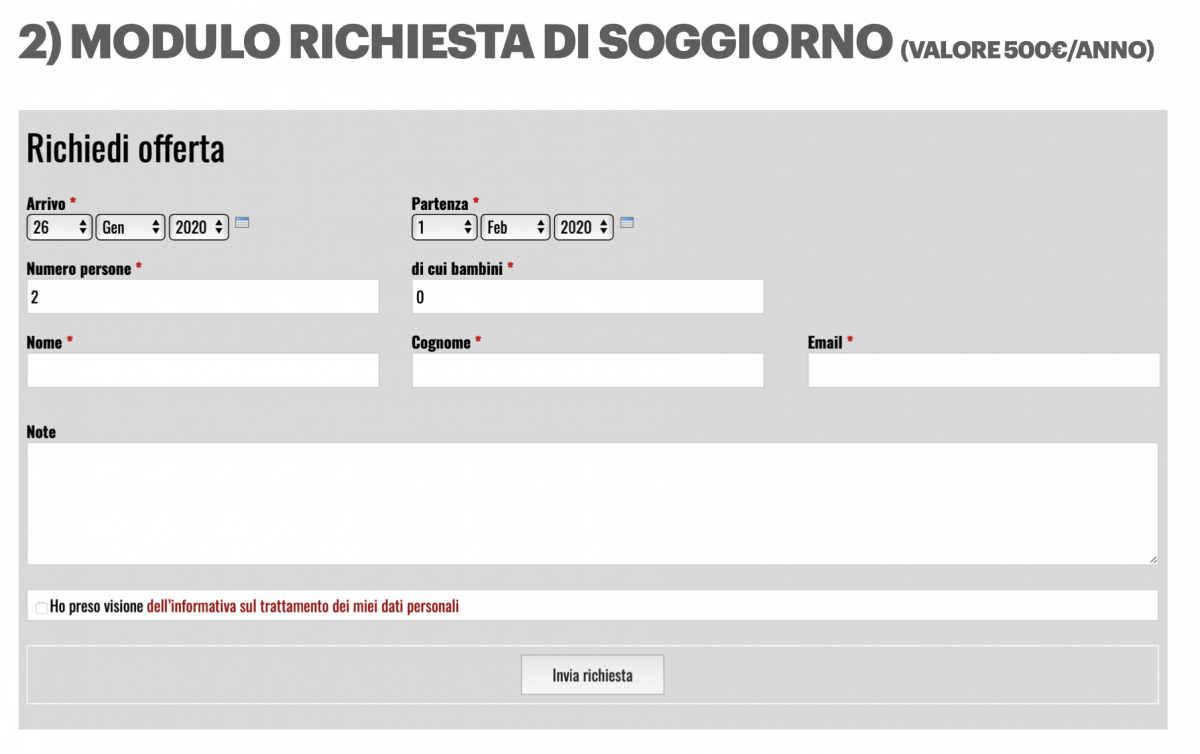Focus the Numero persone input field
Viewport: 1200px width, 754px height.
coord(203,297)
